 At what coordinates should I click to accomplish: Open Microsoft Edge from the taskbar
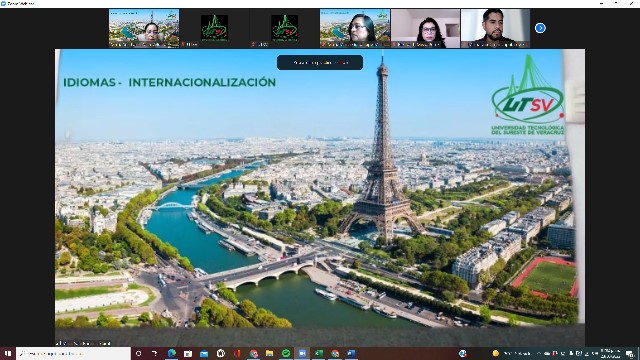pos(171,353)
